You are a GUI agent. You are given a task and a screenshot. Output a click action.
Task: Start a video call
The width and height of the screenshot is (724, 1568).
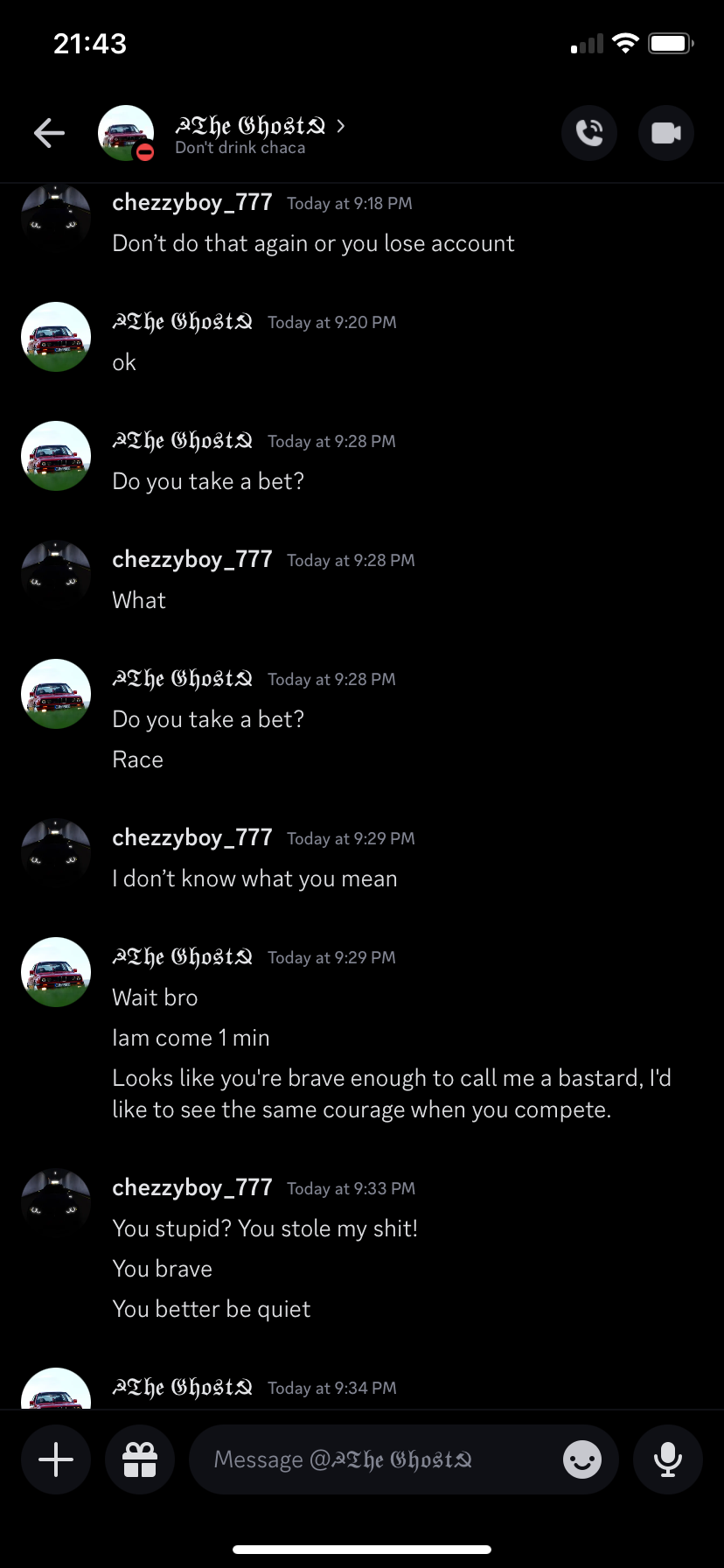click(x=666, y=133)
